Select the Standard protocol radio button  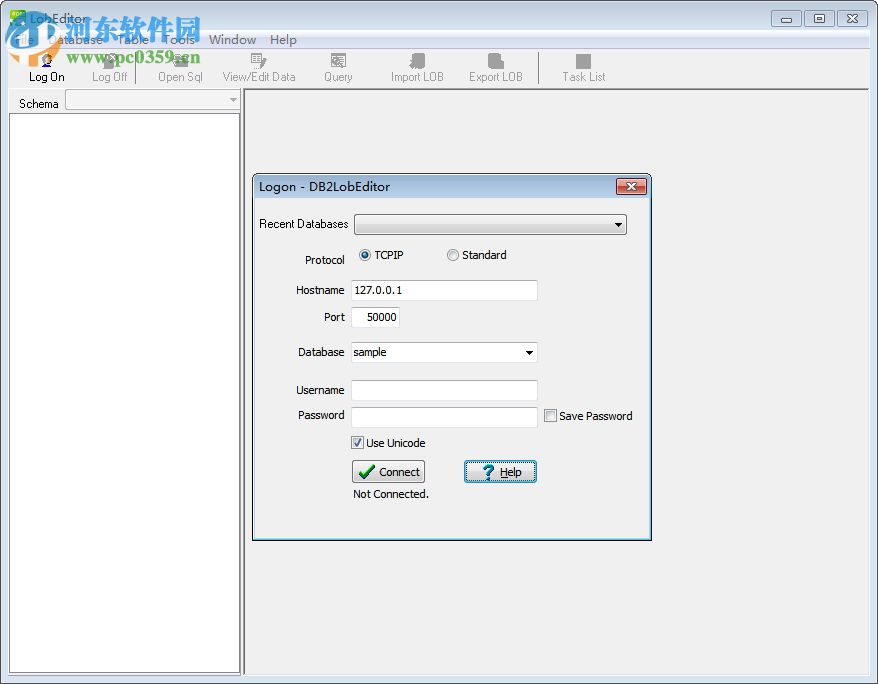pyautogui.click(x=453, y=255)
